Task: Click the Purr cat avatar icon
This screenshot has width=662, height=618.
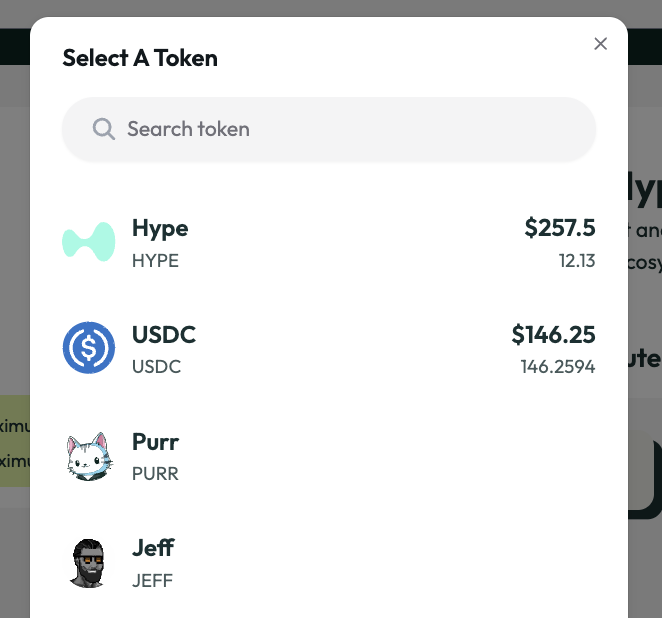Action: [89, 456]
